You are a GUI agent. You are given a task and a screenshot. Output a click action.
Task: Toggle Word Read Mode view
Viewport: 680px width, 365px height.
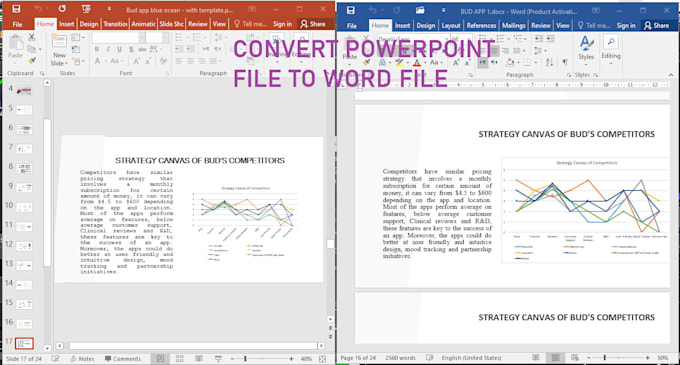(x=536, y=358)
